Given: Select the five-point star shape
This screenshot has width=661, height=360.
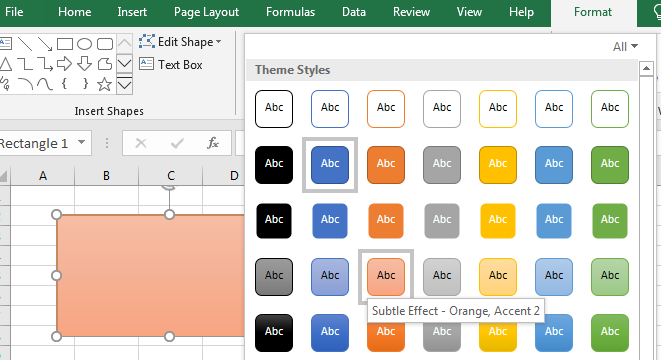Looking at the screenshot, I should tap(104, 84).
